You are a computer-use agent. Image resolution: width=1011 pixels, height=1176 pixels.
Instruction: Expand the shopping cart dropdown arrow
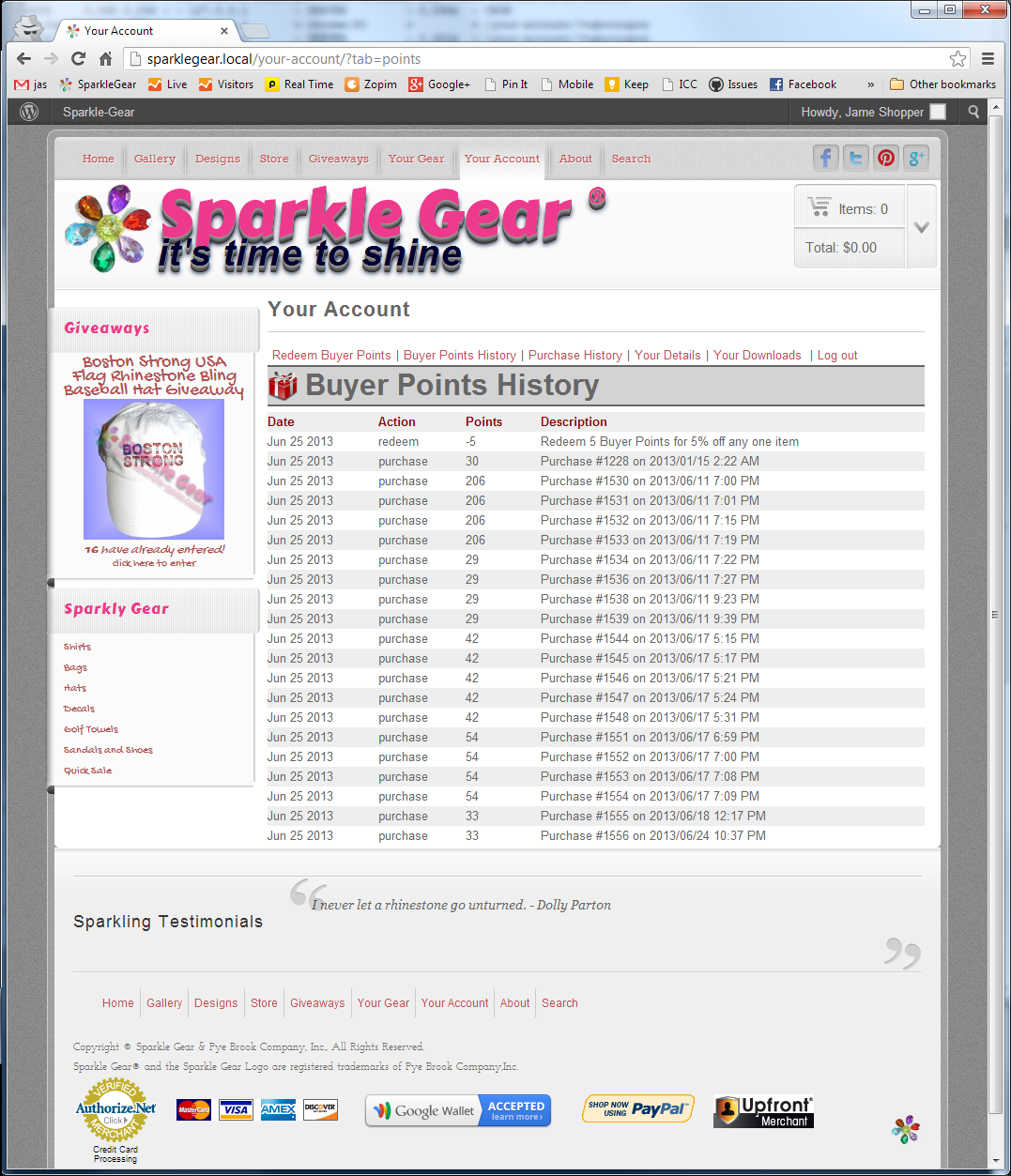point(921,227)
